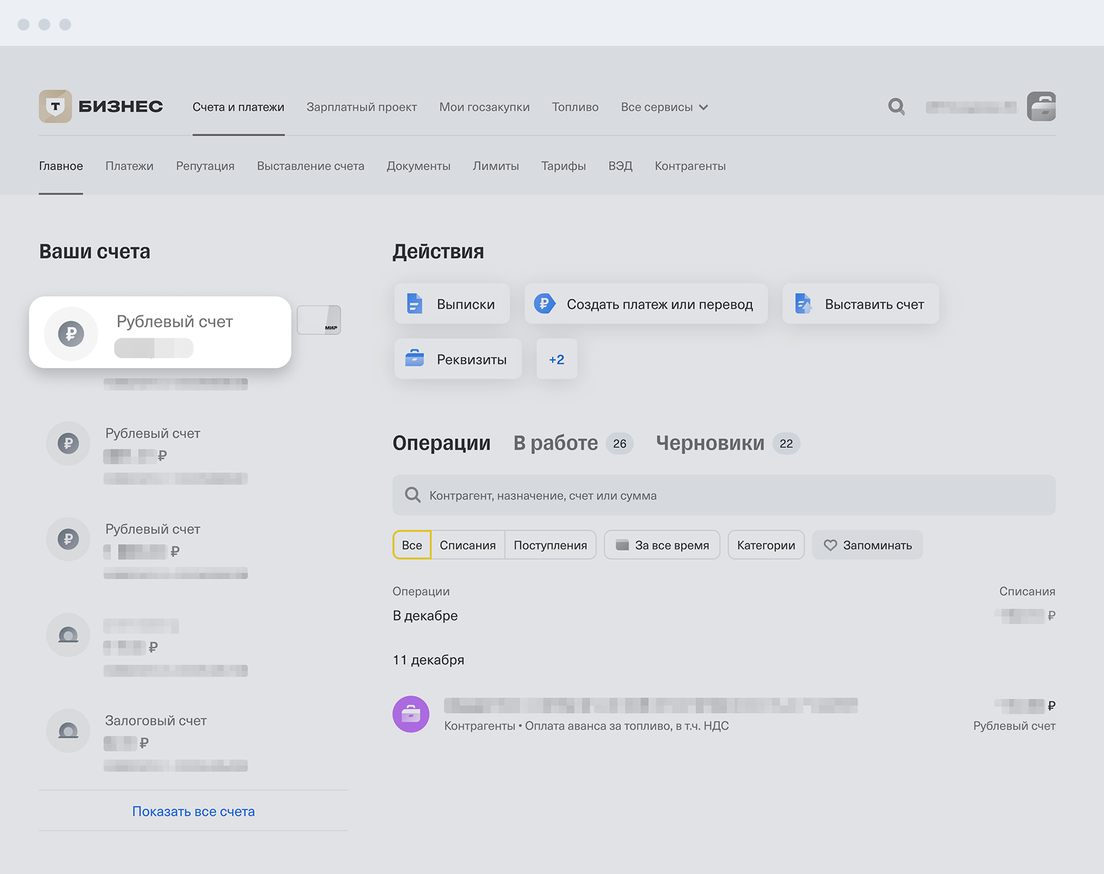Viewport: 1104px width, 874px height.
Task: Select the Поступления filter
Action: (550, 545)
